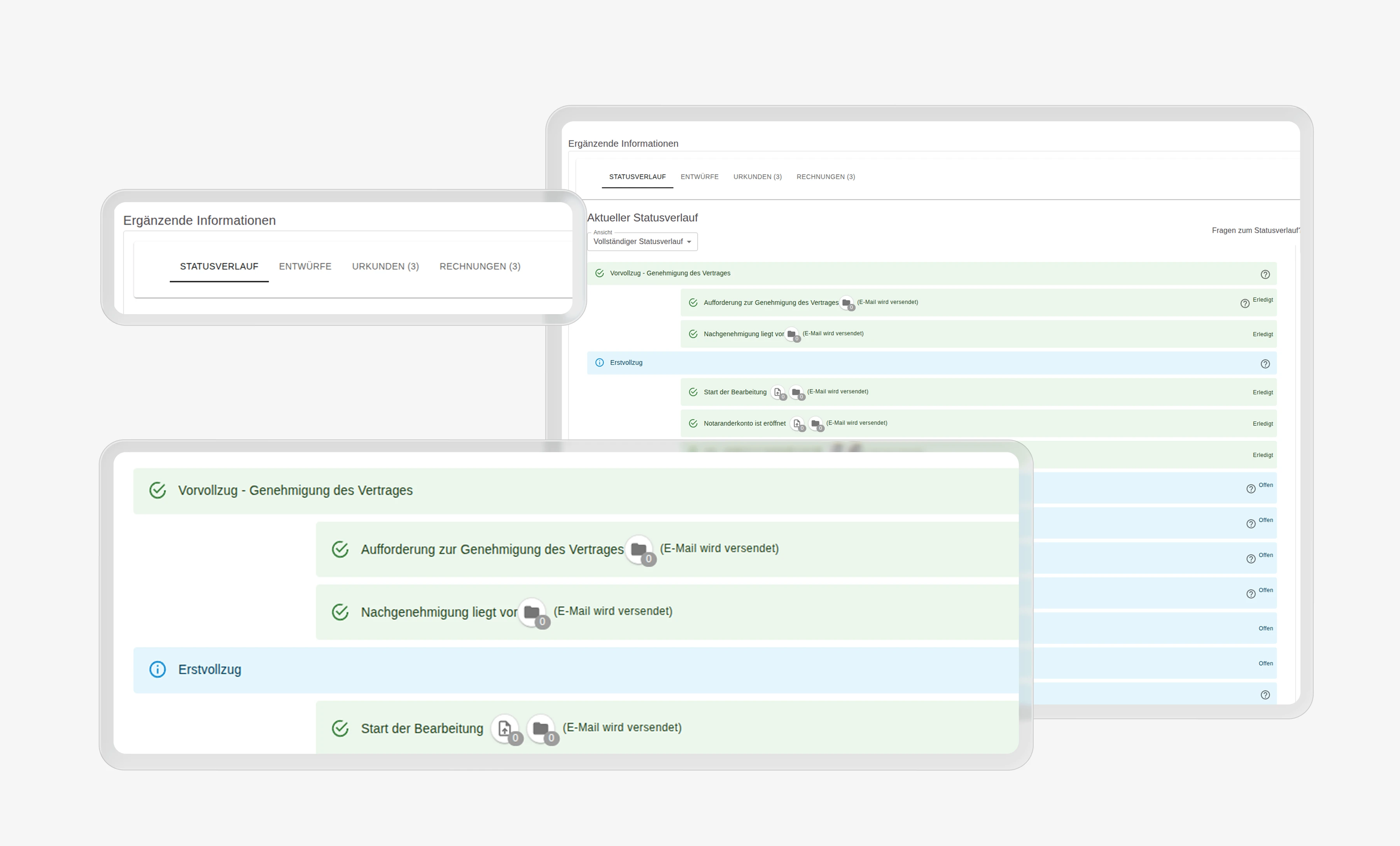Open enlarged folder icon beside Nachgenehmigung liegt vor

tap(532, 612)
